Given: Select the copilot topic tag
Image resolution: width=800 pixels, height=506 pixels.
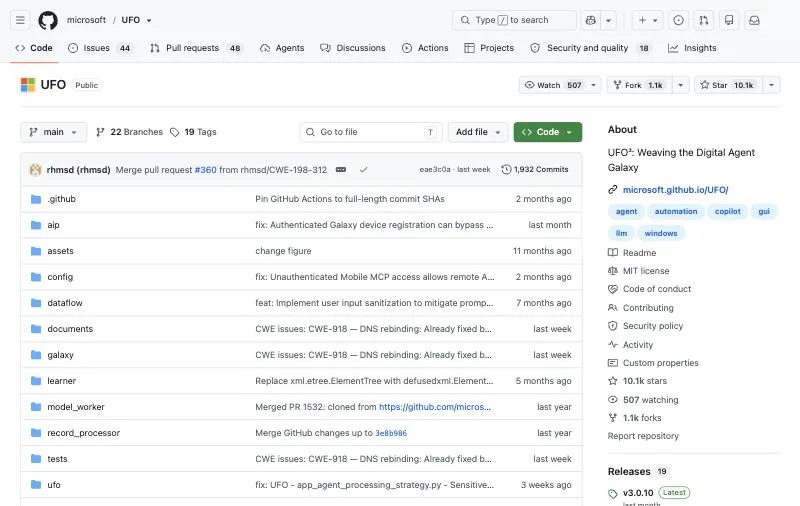Looking at the screenshot, I should (x=727, y=212).
